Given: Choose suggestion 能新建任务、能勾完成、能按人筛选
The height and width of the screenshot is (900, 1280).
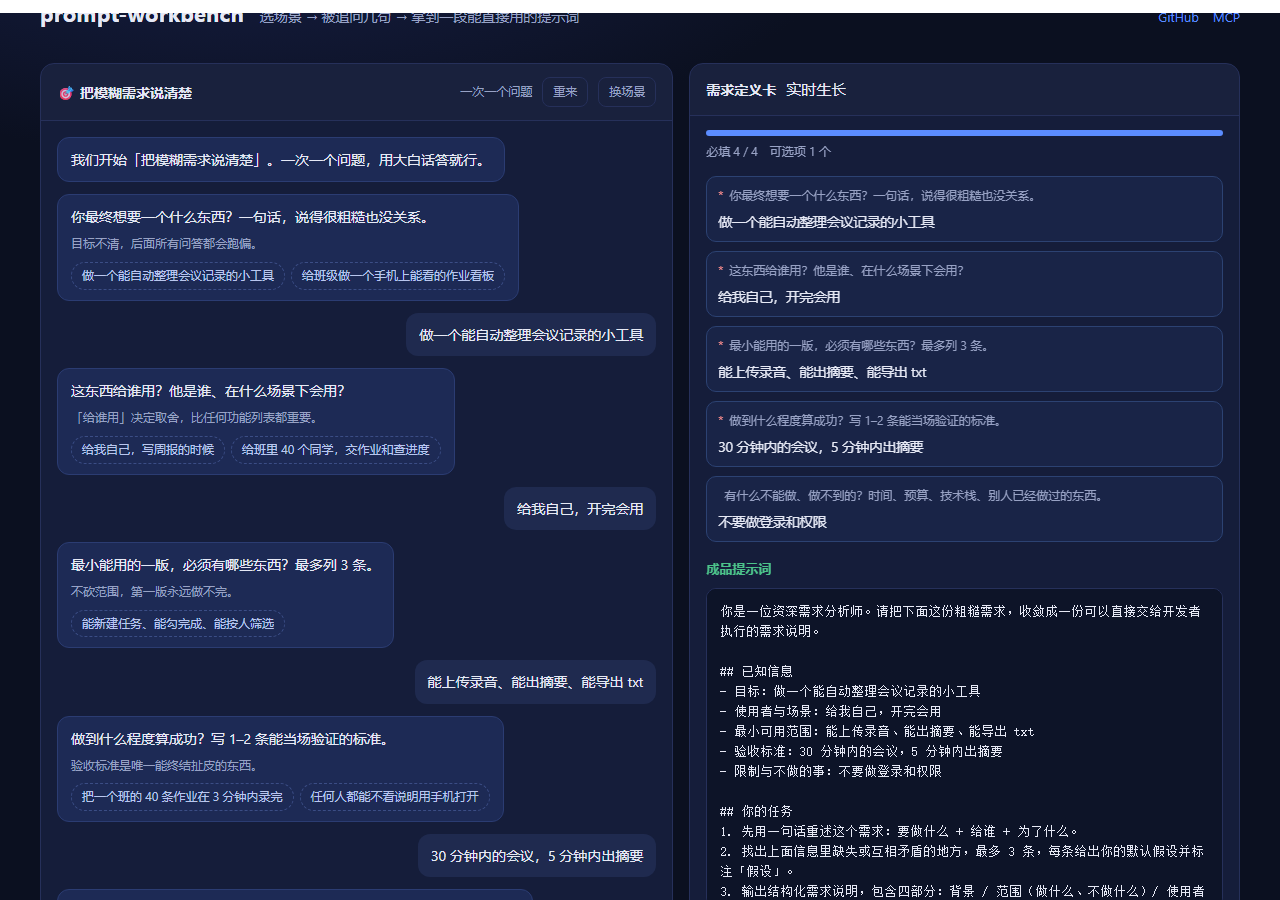Looking at the screenshot, I should click(178, 624).
